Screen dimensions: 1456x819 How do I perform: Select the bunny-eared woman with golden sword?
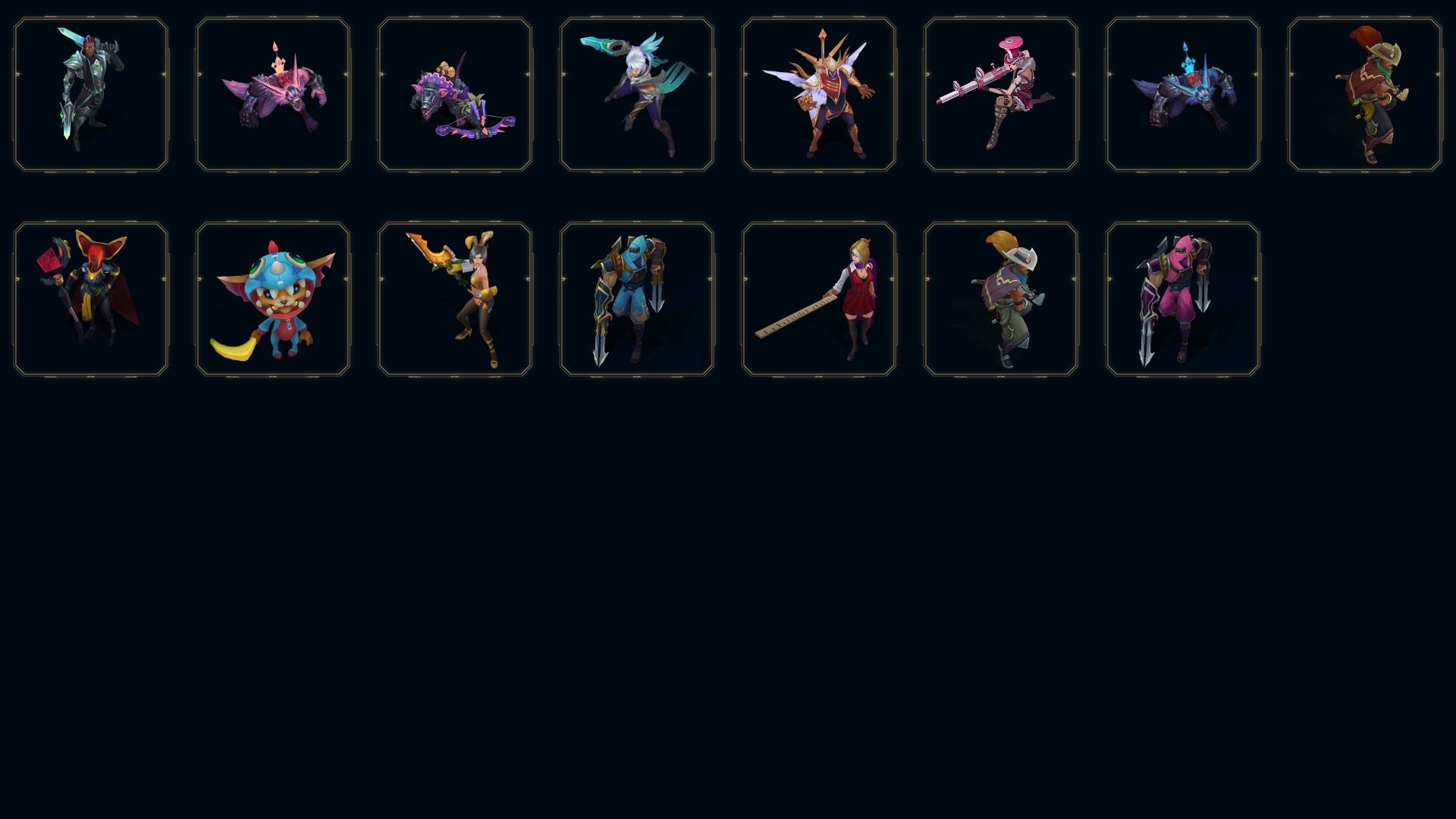(x=455, y=299)
